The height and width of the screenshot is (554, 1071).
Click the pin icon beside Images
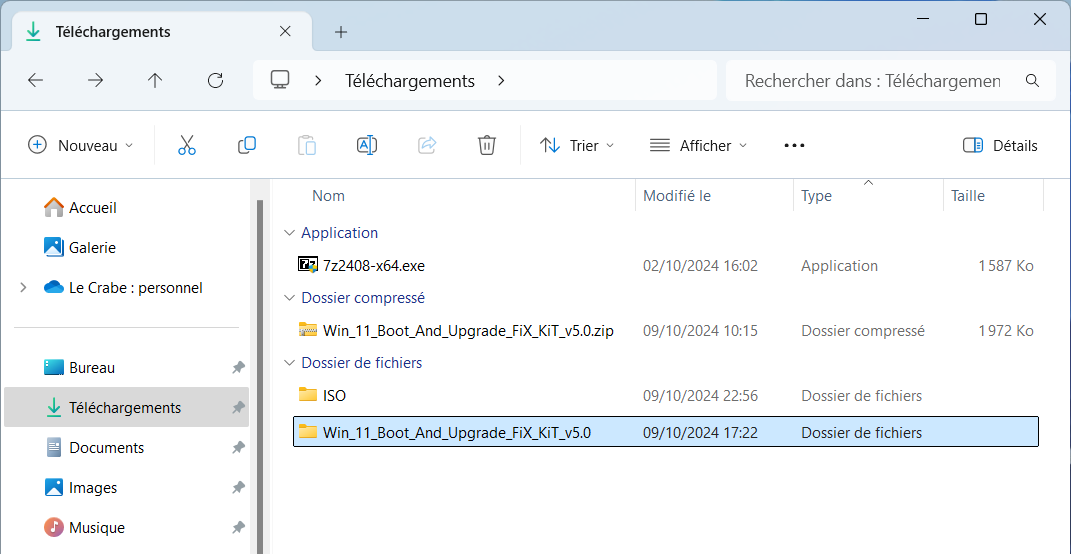[238, 488]
